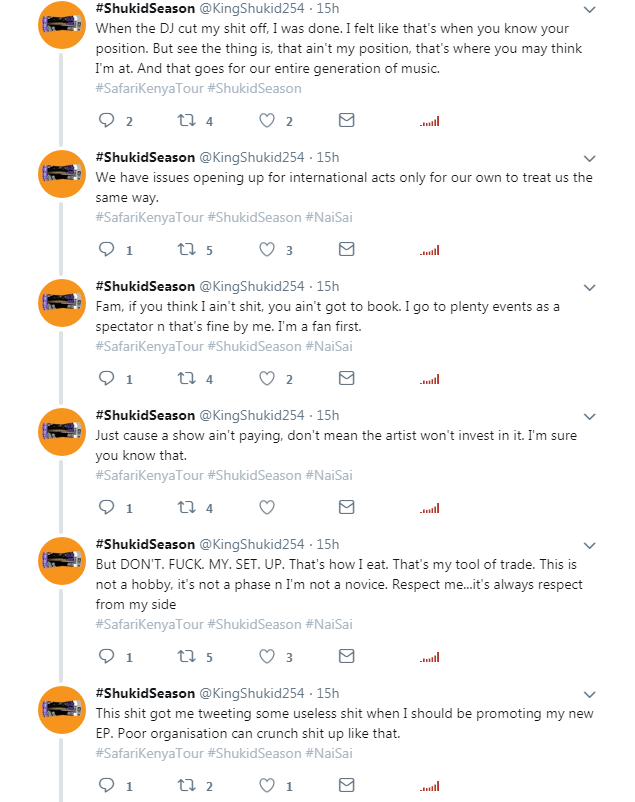Reply to the 'When the DJ cut' tweet
The width and height of the screenshot is (635, 802).
coord(106,120)
